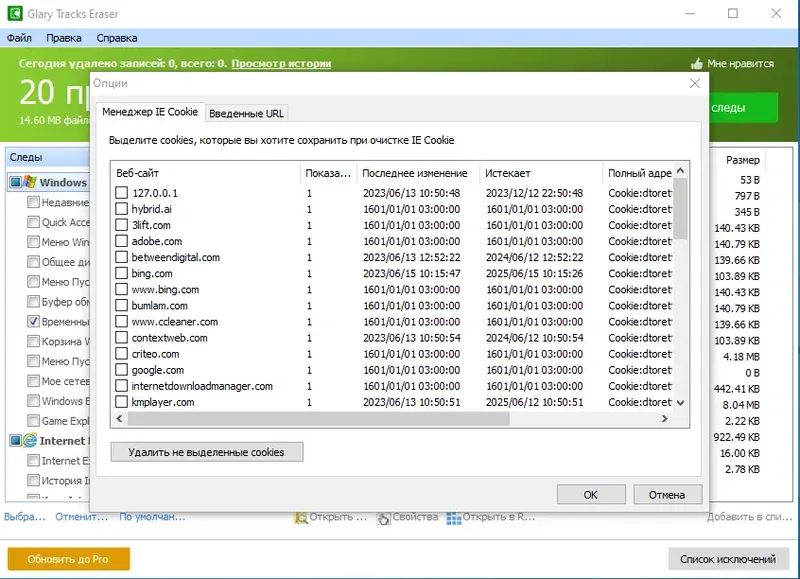Click the Добавить в спи... link

(749, 517)
